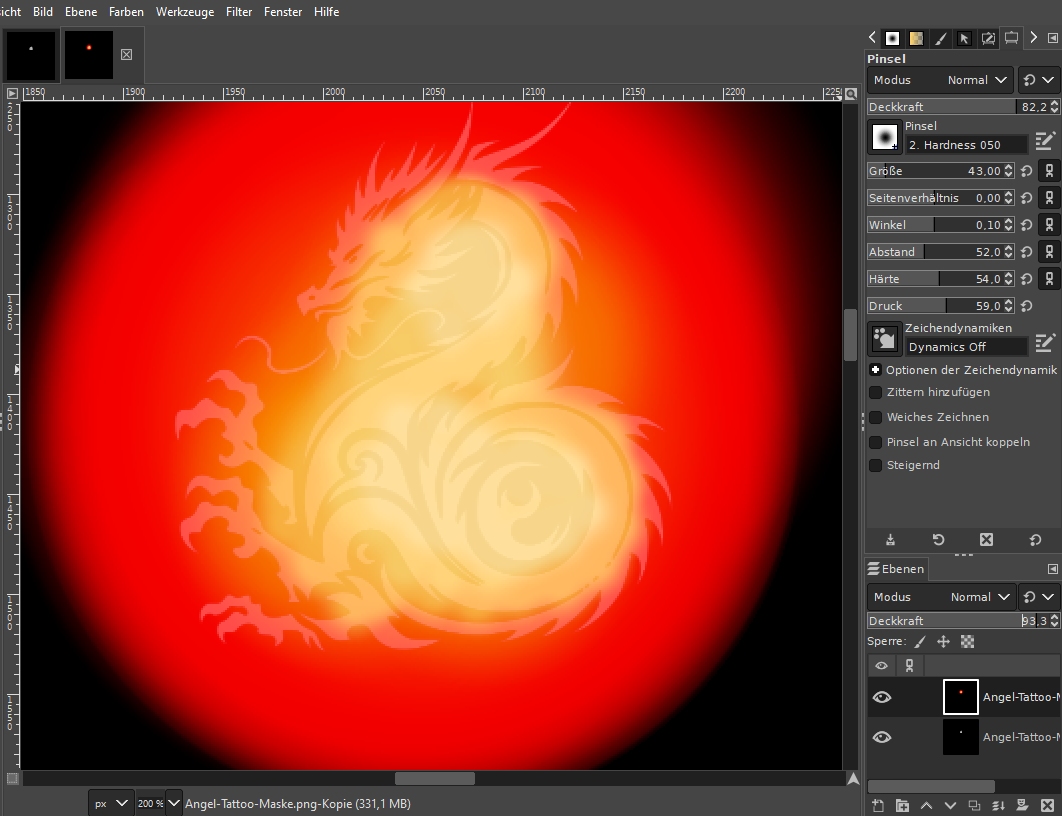Open tab configuration menu of Pinsel dock
The image size is (1062, 816).
(1053, 38)
